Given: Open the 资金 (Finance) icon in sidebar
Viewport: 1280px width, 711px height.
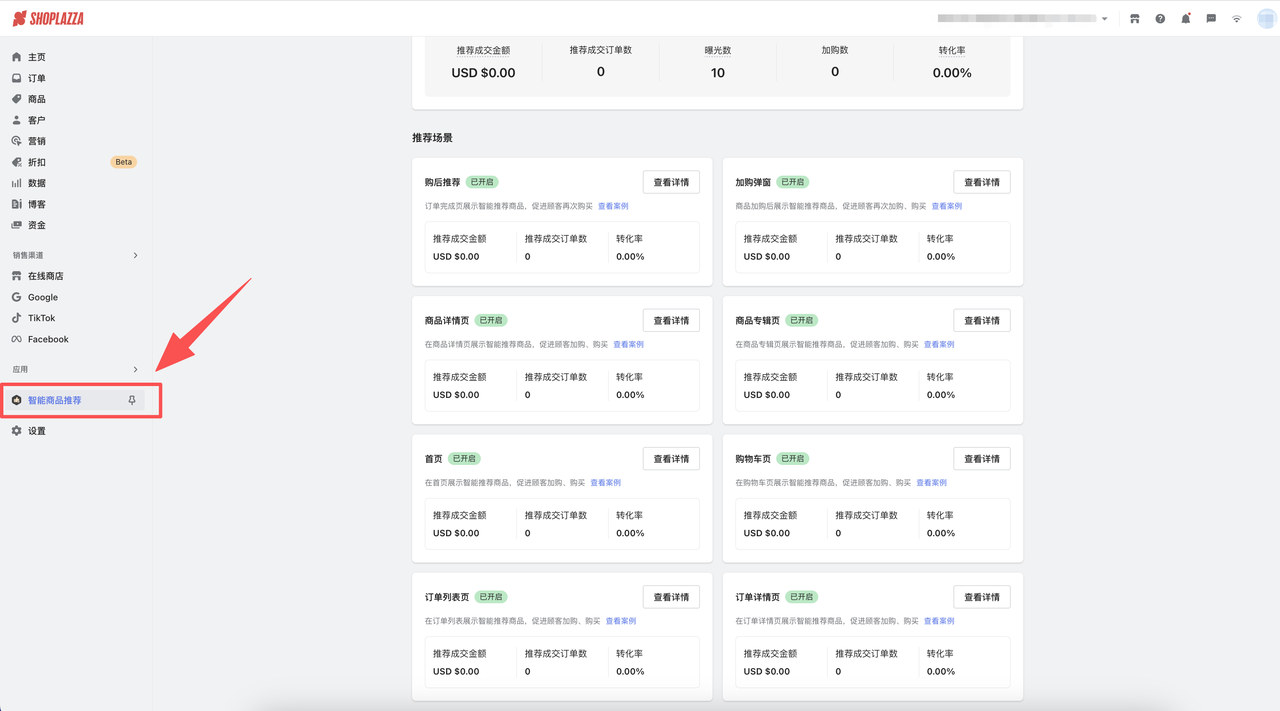Looking at the screenshot, I should (16, 224).
